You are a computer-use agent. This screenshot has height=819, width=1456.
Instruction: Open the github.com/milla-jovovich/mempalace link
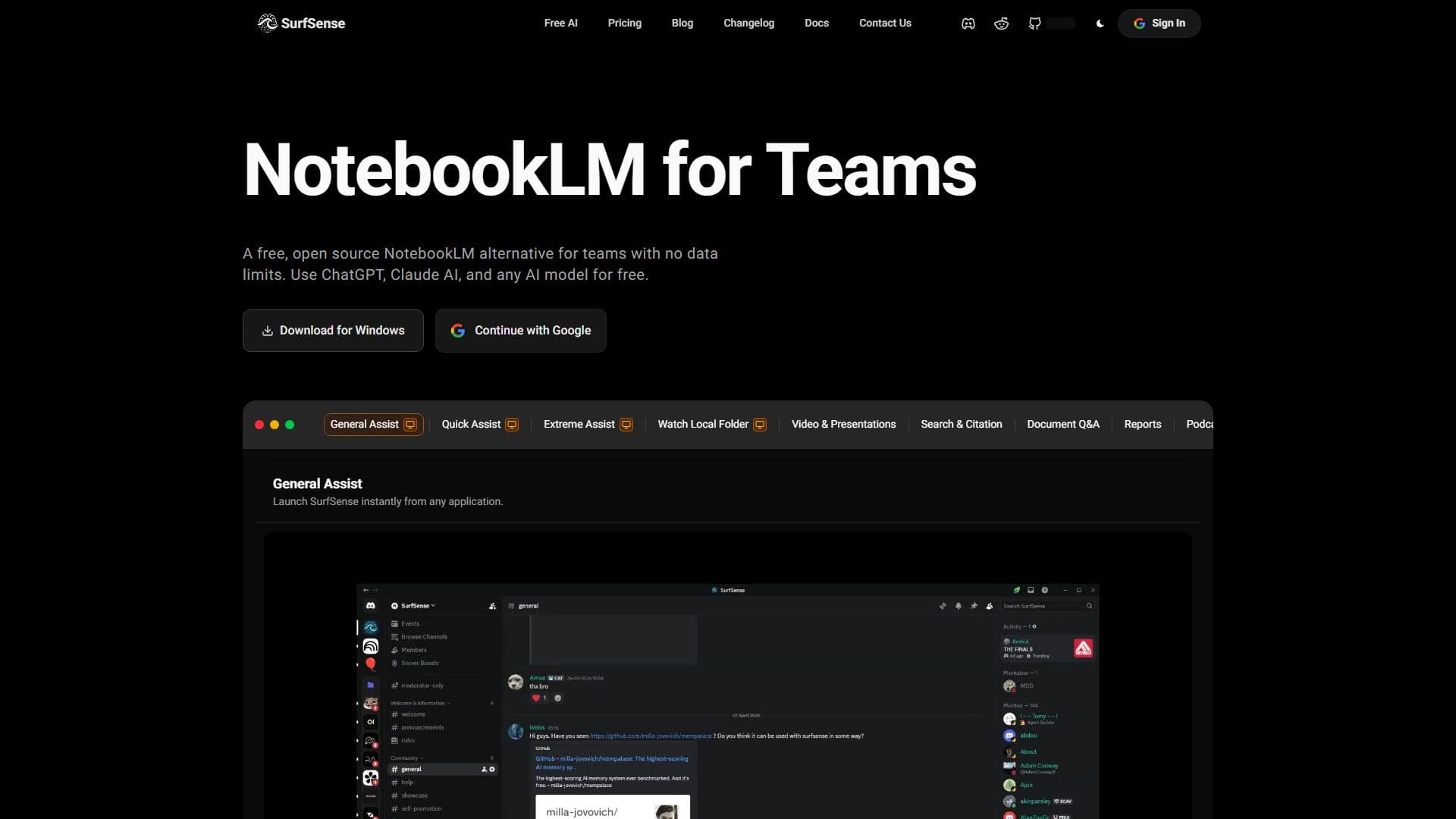point(651,736)
